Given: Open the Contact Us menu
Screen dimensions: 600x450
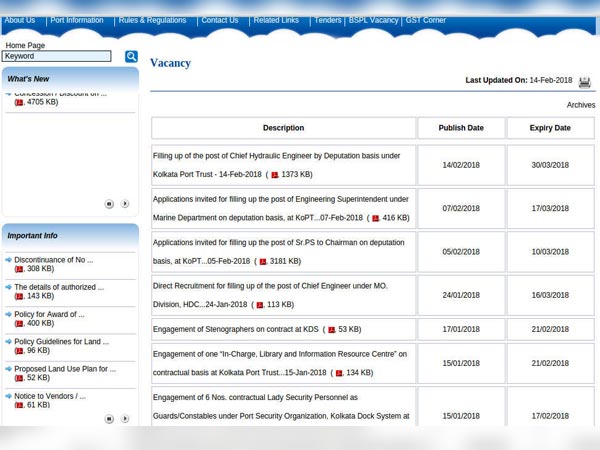Looking at the screenshot, I should (x=220, y=20).
